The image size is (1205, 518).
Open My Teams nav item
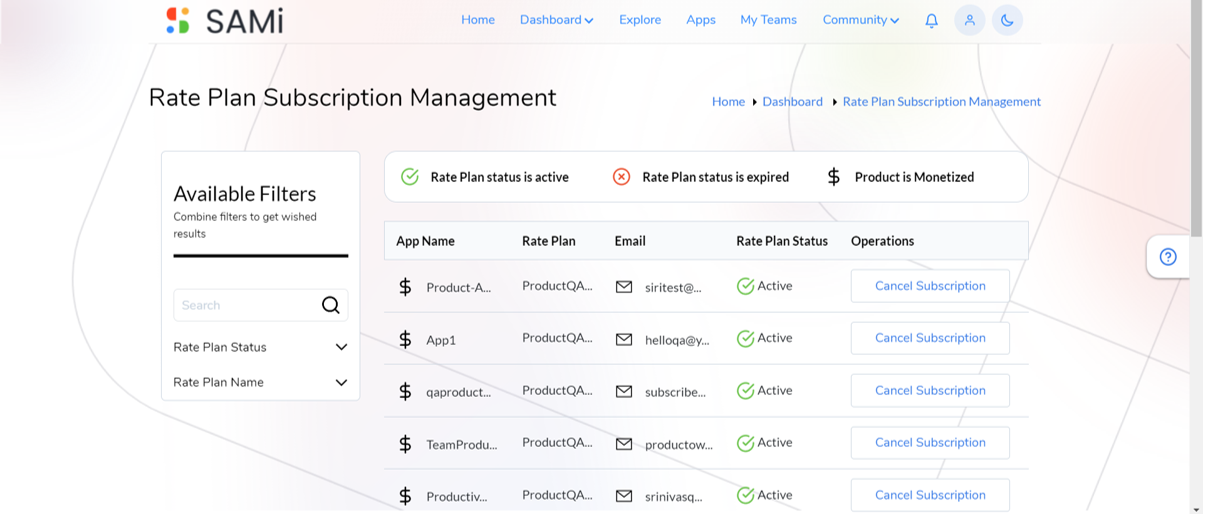[768, 20]
